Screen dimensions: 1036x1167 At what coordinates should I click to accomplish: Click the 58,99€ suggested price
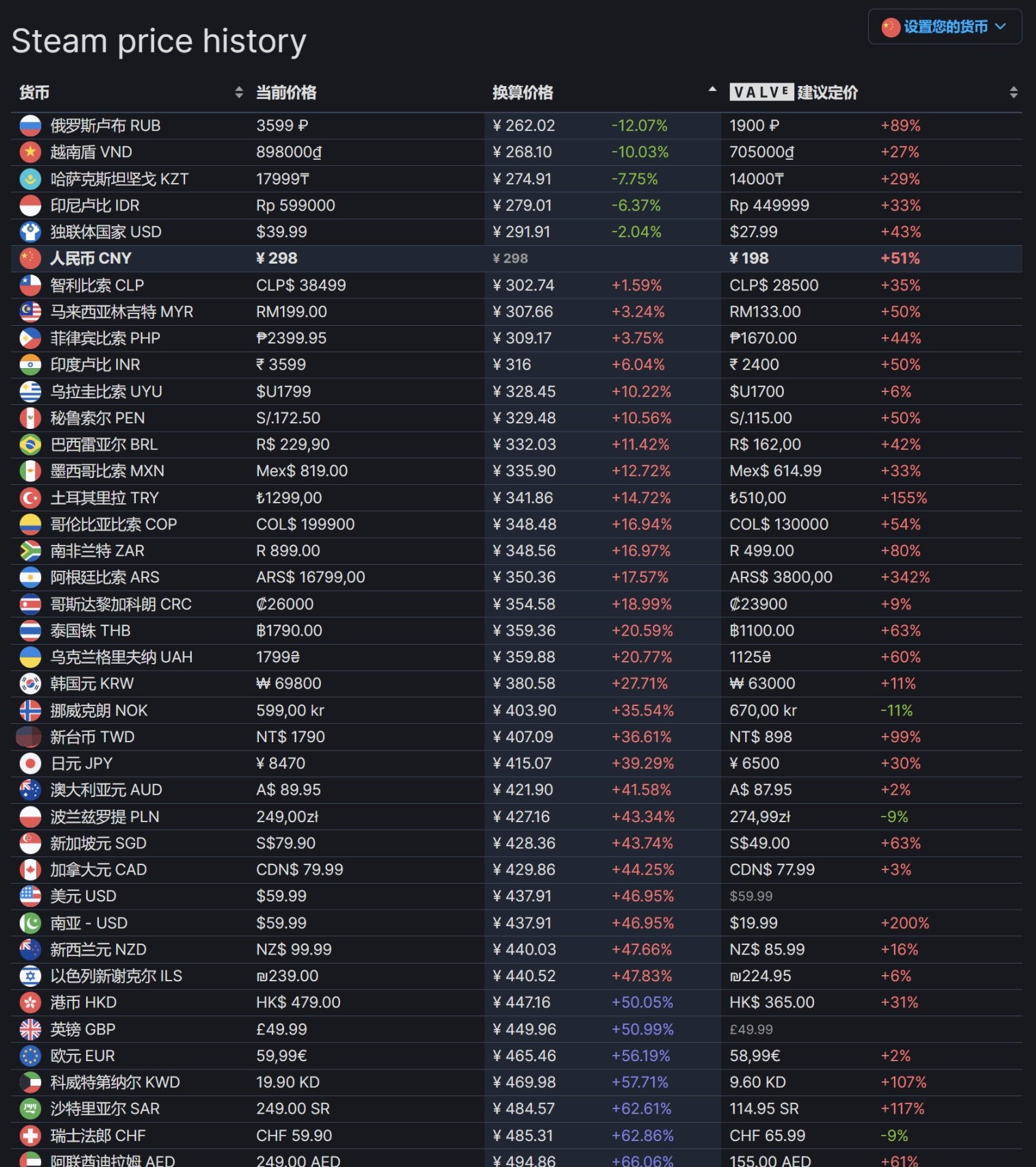point(755,1056)
